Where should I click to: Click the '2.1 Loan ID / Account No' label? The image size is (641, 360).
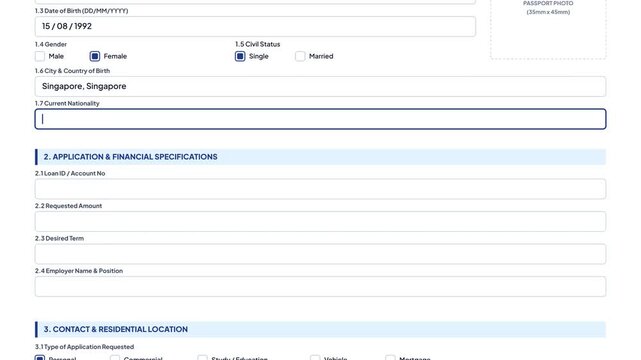(x=70, y=173)
